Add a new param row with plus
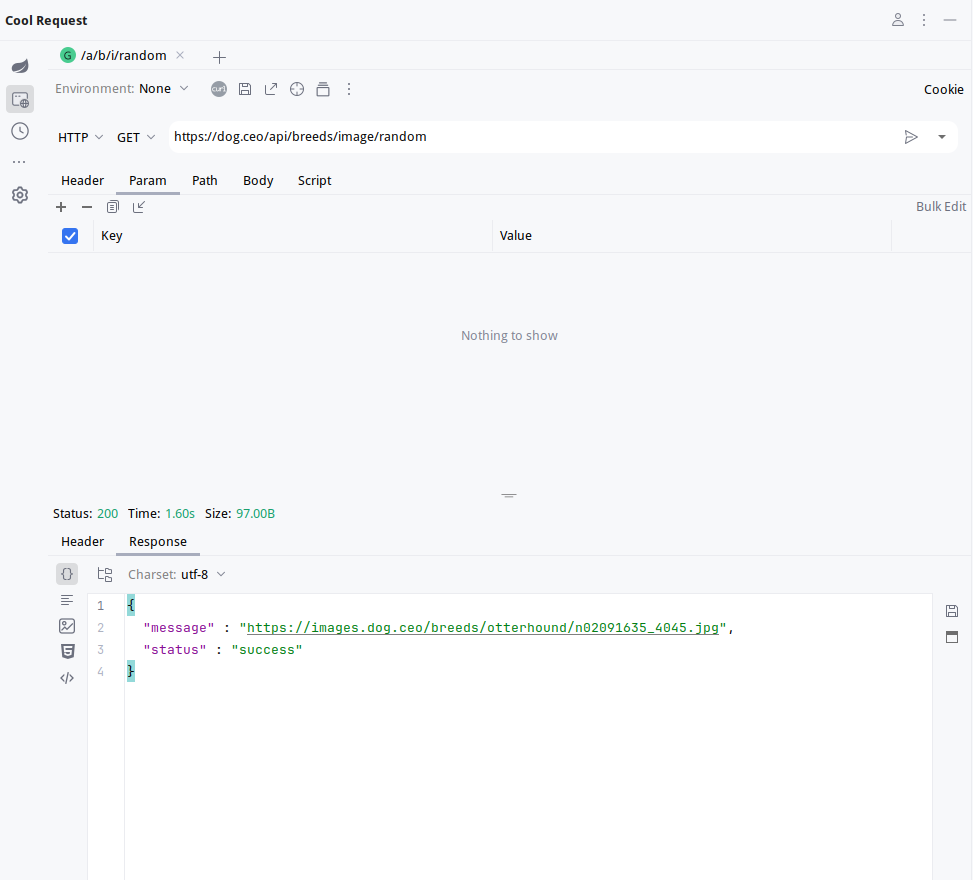Screen dimensions: 973x880 point(61,207)
